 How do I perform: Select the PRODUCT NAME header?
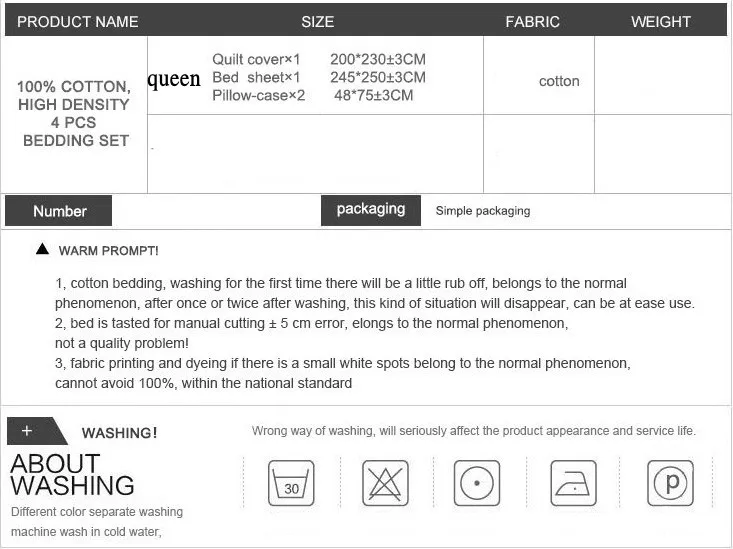coord(78,22)
